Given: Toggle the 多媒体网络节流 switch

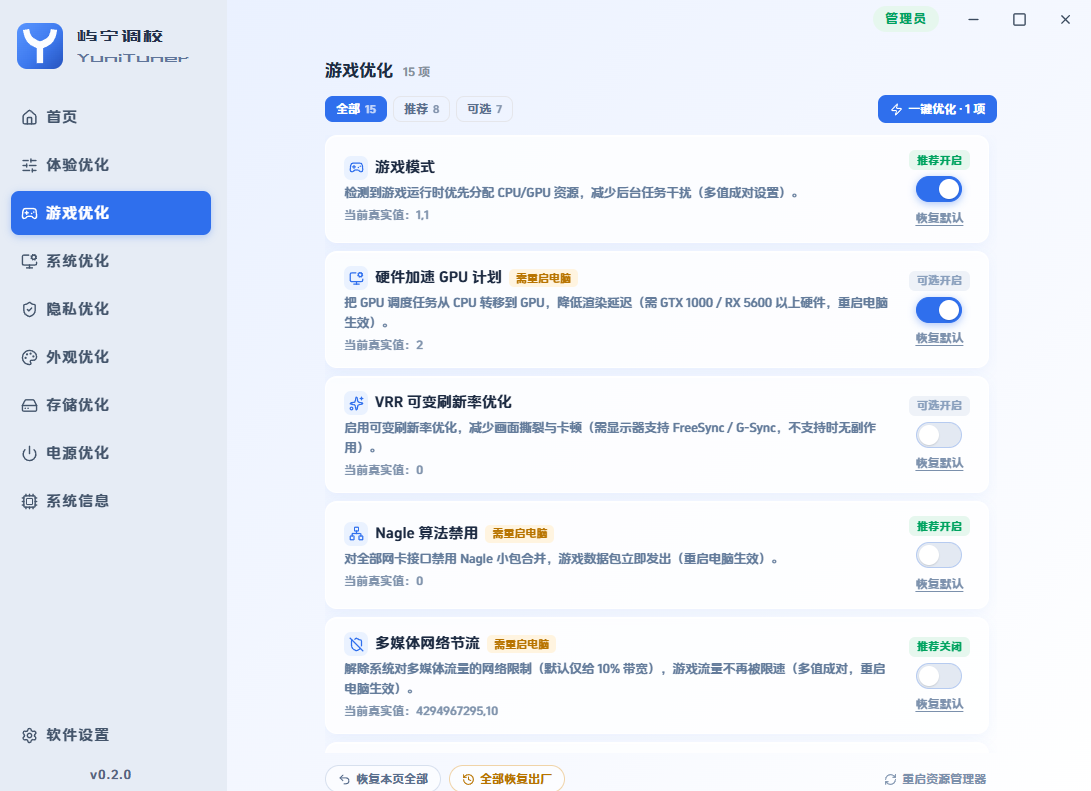Looking at the screenshot, I should click(x=939, y=676).
